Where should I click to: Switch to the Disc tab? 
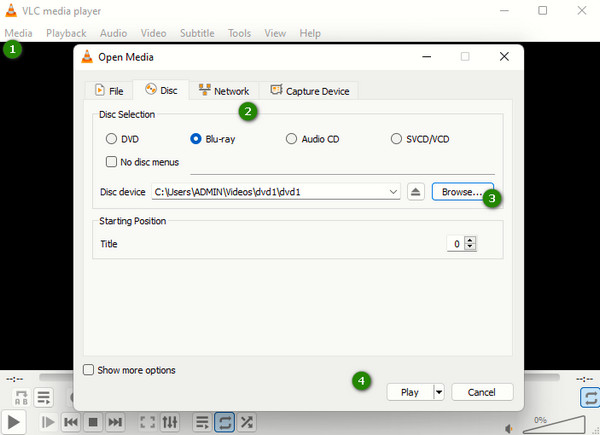(x=161, y=90)
